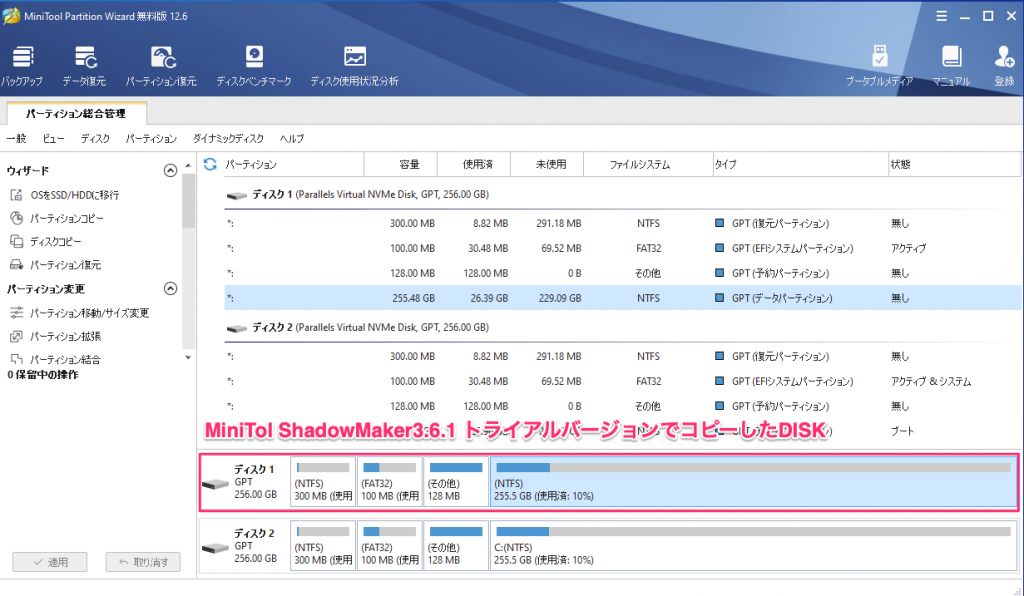
Task: Select the C:(NTFS) 255.5 GB block
Action: coord(754,546)
